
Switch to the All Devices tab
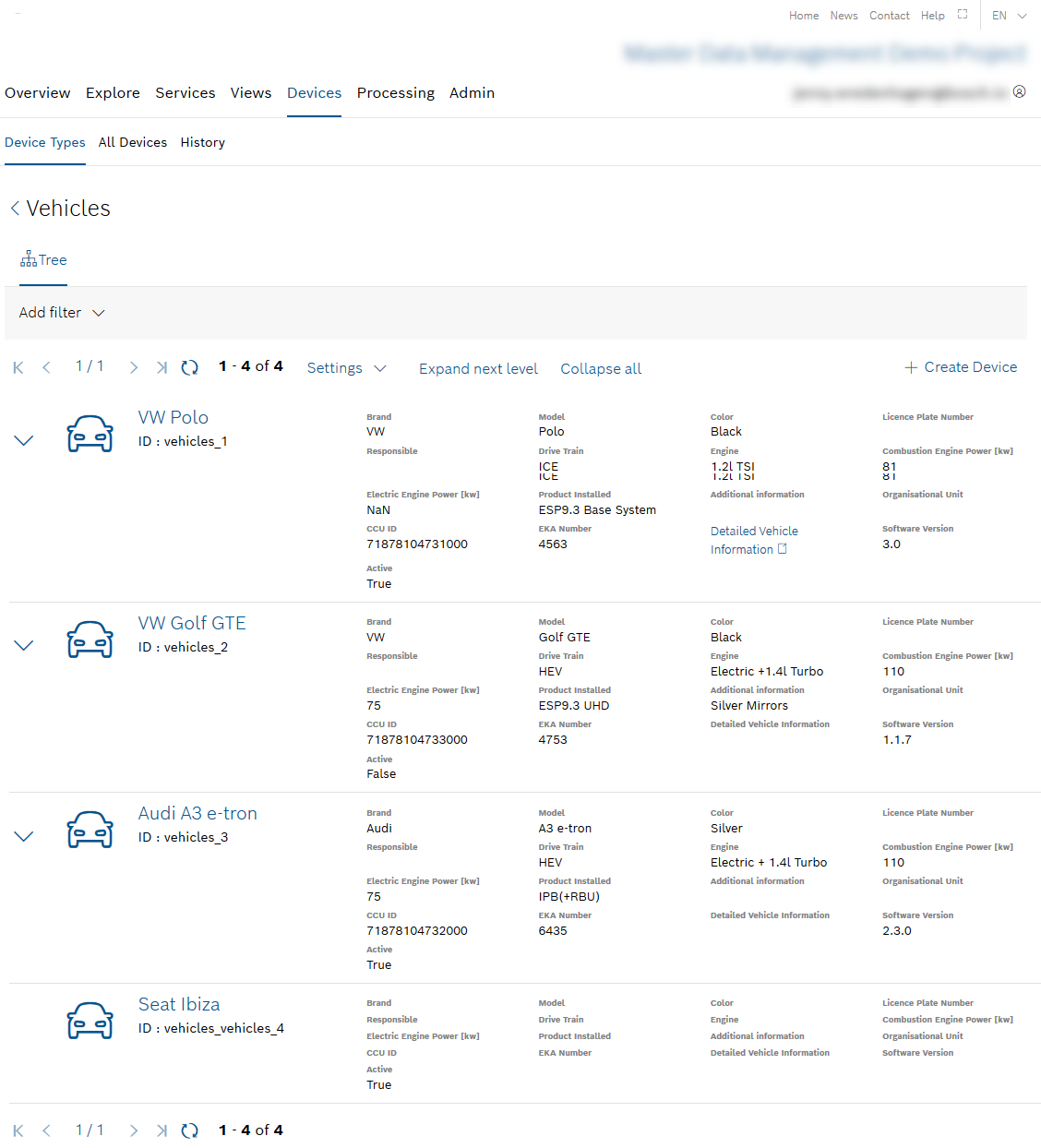point(133,142)
